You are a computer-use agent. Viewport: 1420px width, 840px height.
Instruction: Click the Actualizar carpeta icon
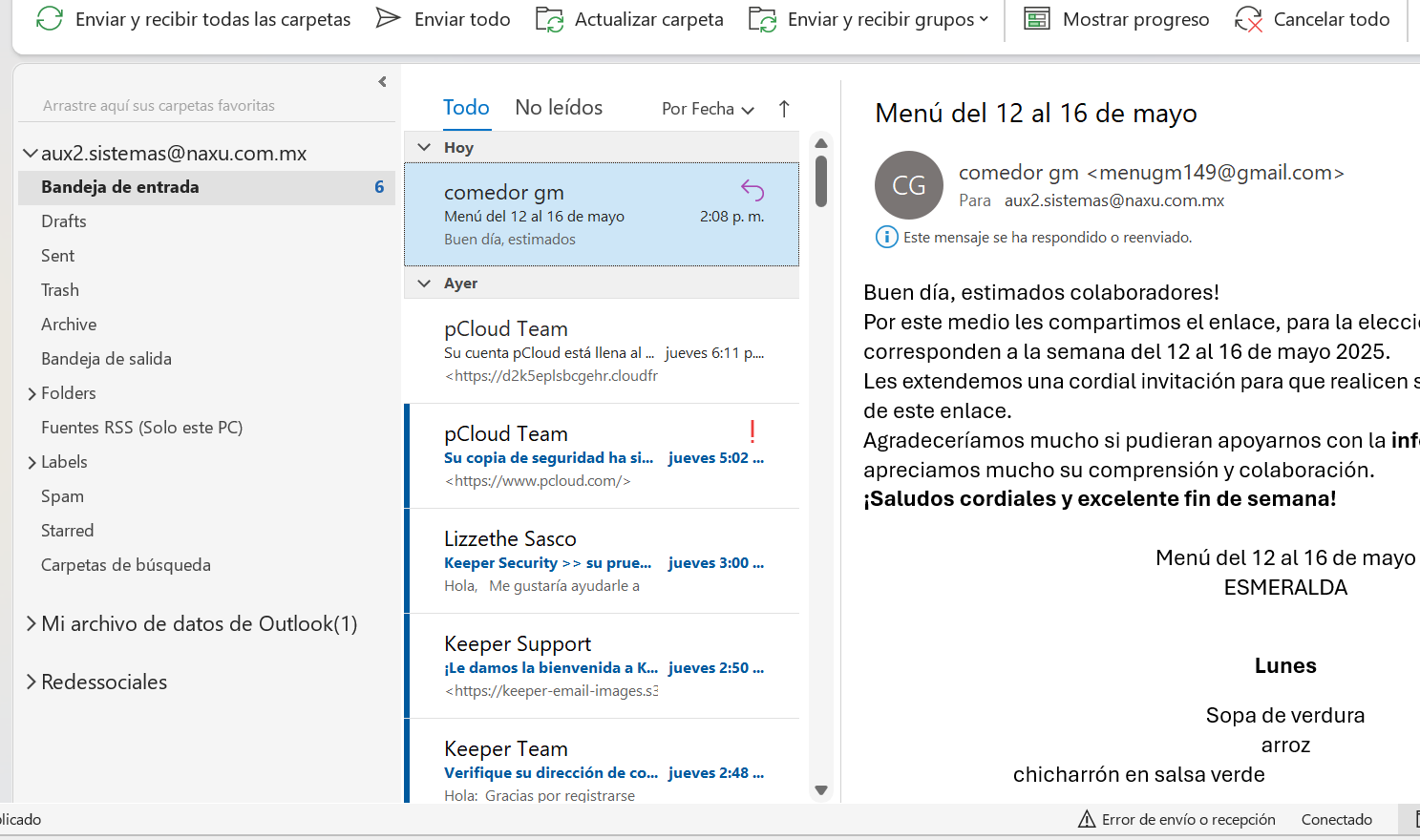549,19
